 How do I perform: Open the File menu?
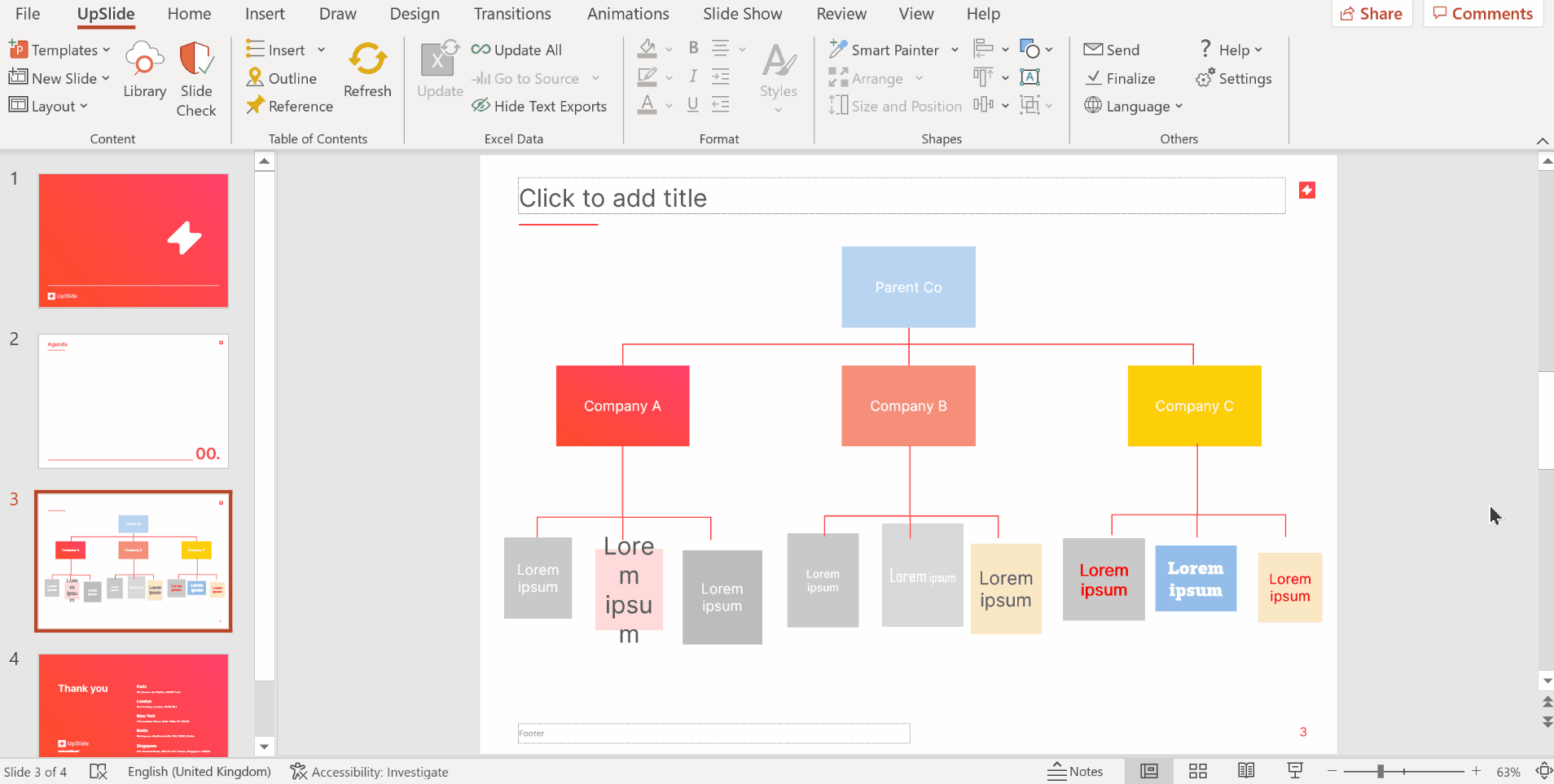point(28,14)
